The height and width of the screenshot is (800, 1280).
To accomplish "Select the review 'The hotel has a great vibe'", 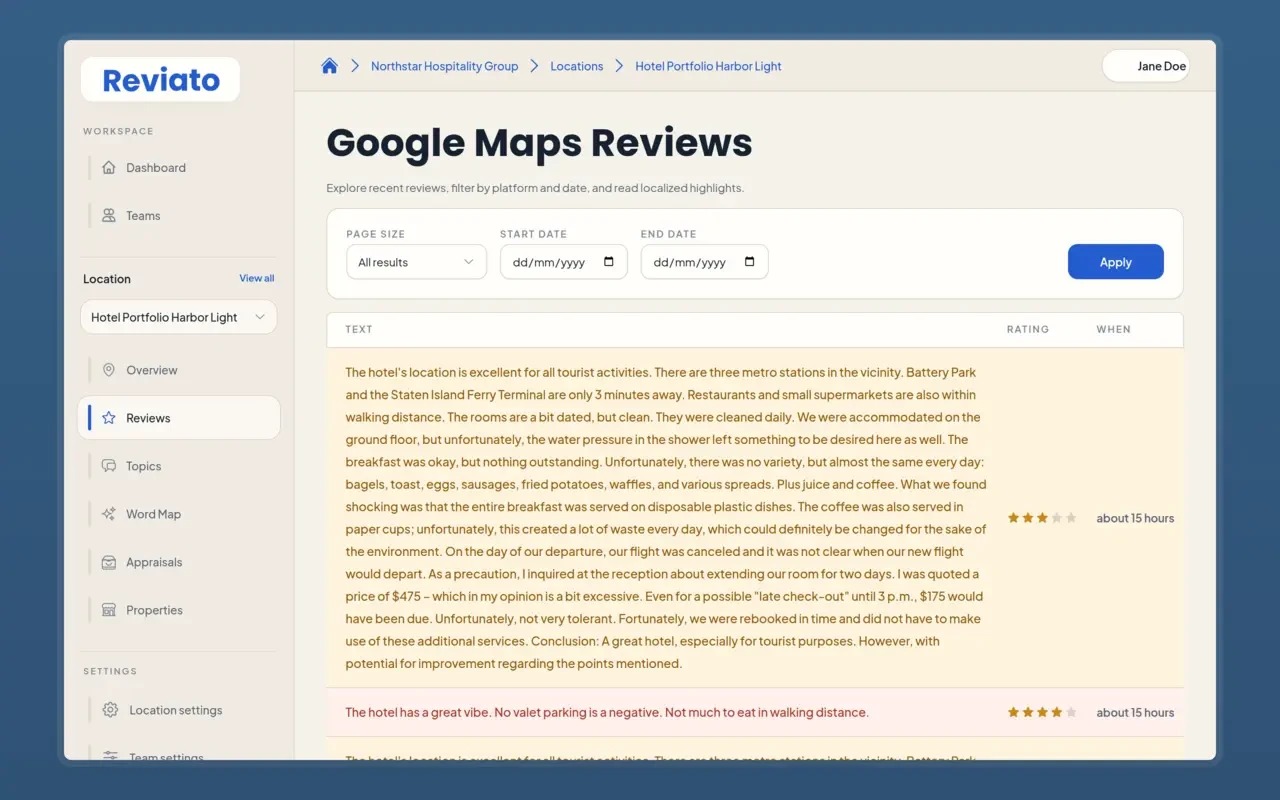I will click(x=755, y=713).
